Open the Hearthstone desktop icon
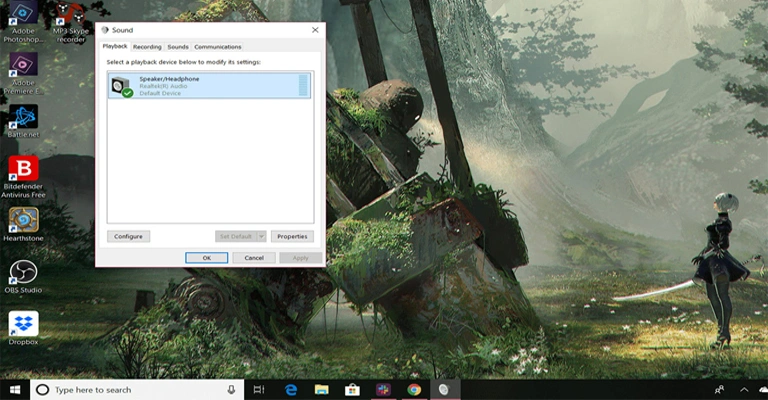The image size is (768, 400). click(22, 221)
